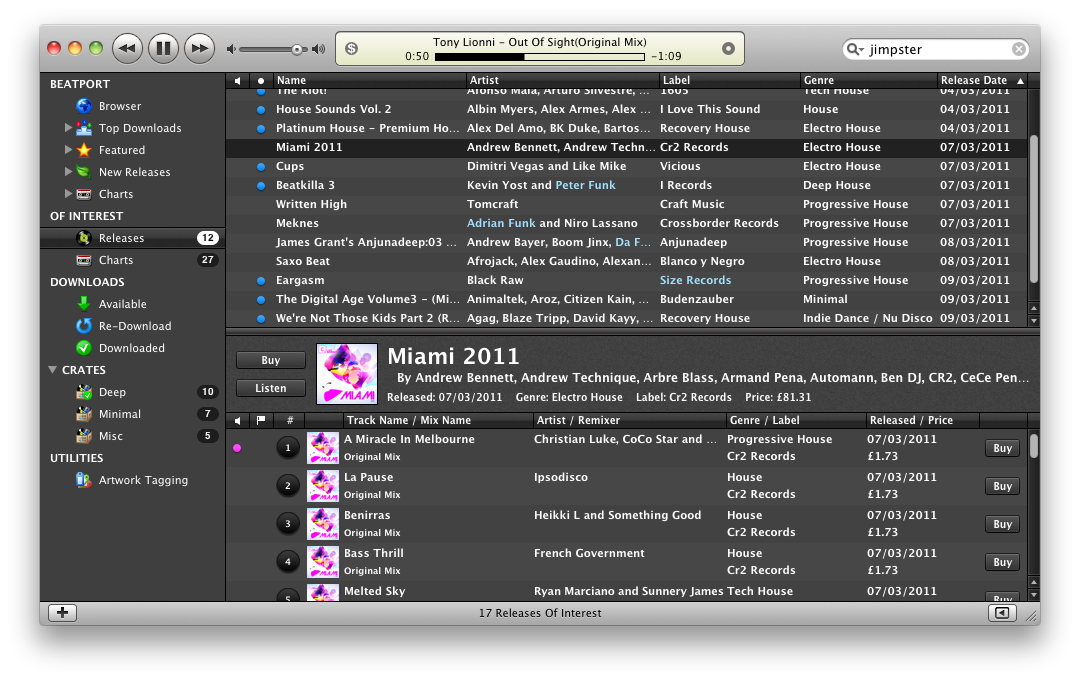Image resolution: width=1080 pixels, height=680 pixels.
Task: Open the Artwork Tagging utility icon
Action: [84, 480]
